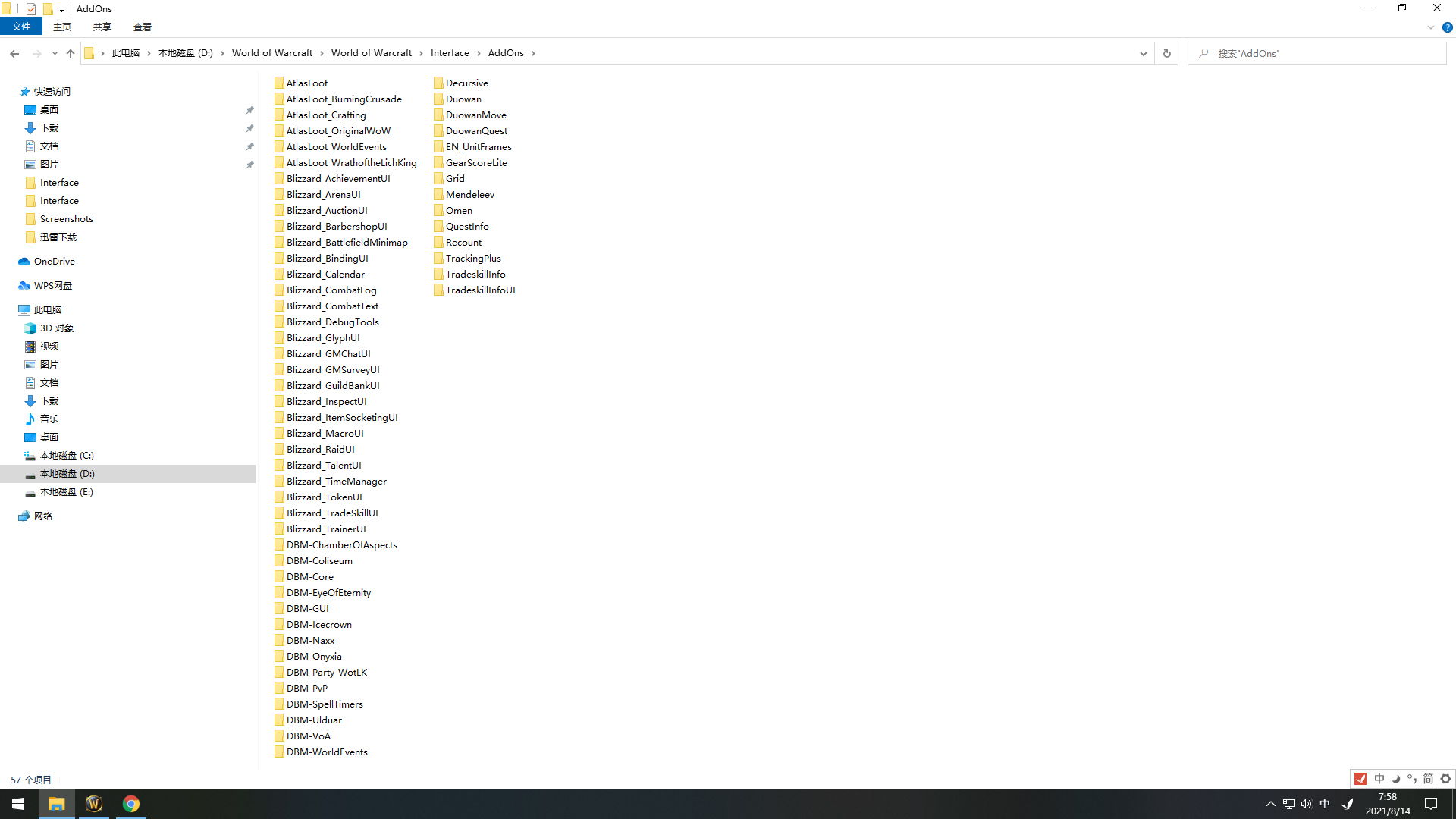The image size is (1456, 819).
Task: Open the 文件 menu tab
Action: tap(21, 27)
